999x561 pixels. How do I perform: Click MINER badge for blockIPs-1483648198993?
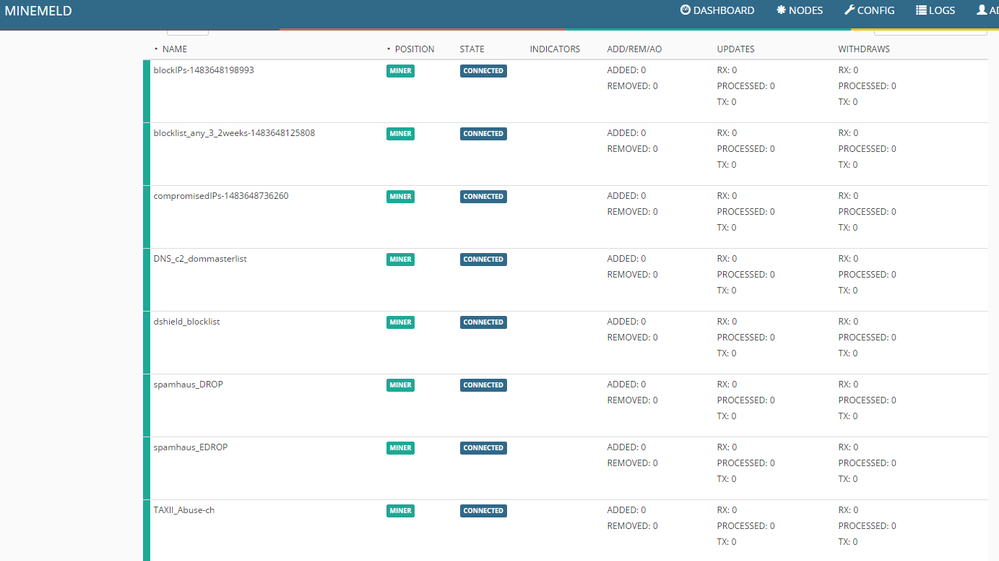pos(400,71)
